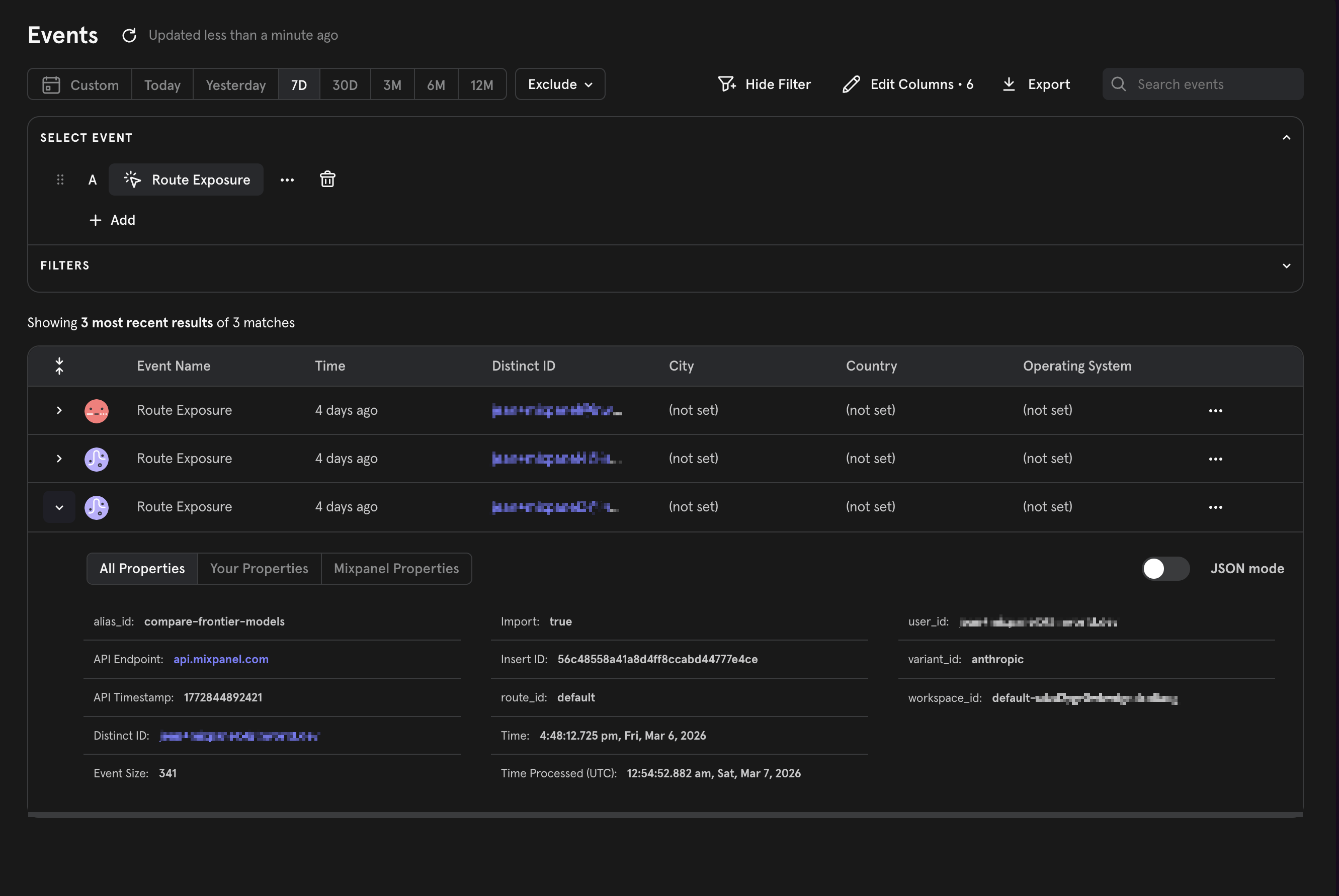Grab the drag handle beside event A
Viewport: 1339px width, 896px height.
tap(60, 180)
